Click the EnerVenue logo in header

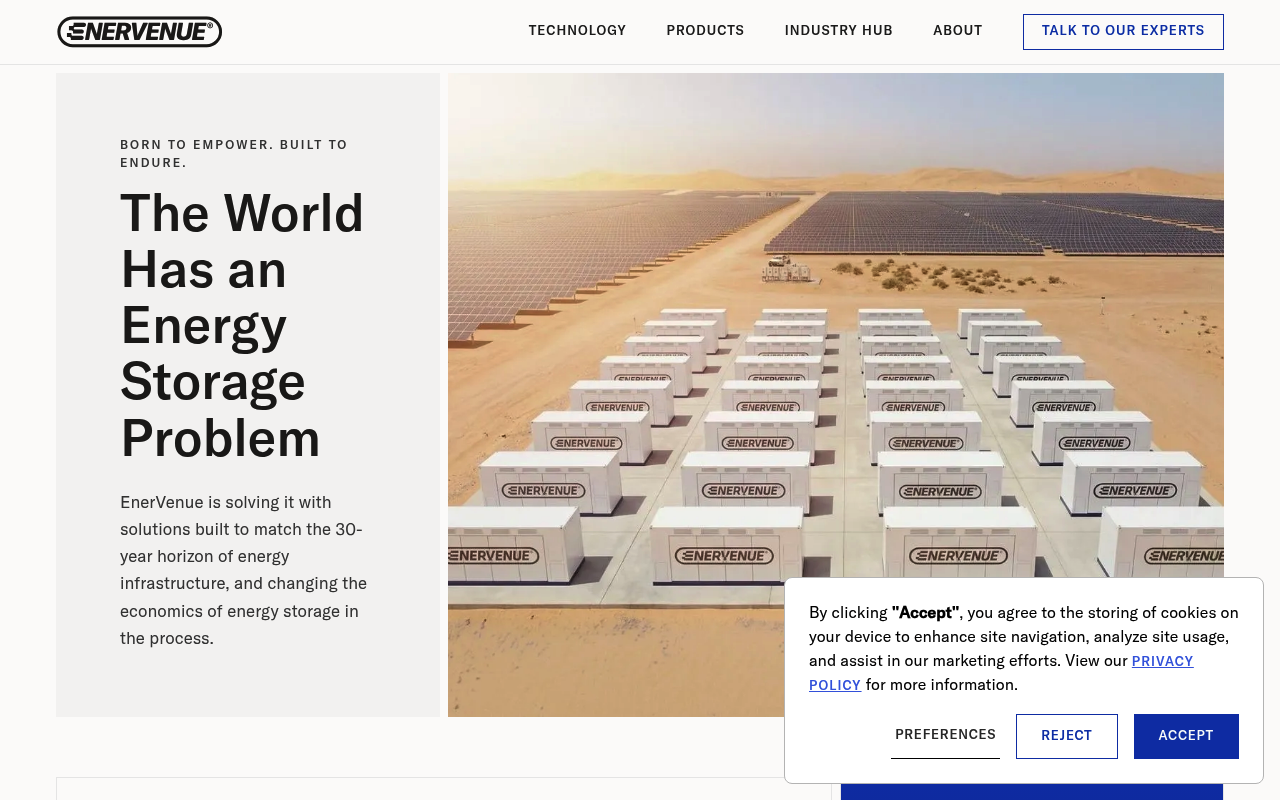(139, 32)
